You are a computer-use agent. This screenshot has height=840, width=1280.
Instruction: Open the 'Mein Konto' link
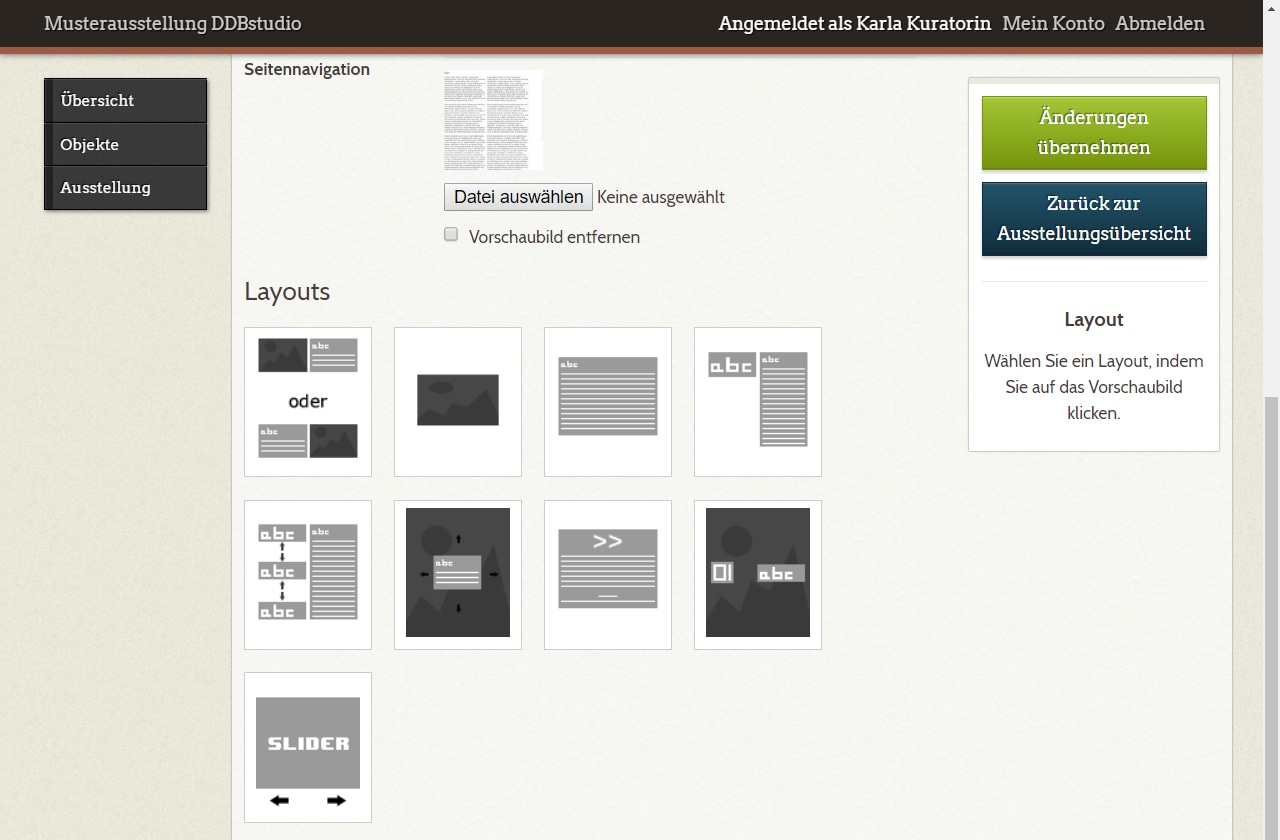point(1053,23)
